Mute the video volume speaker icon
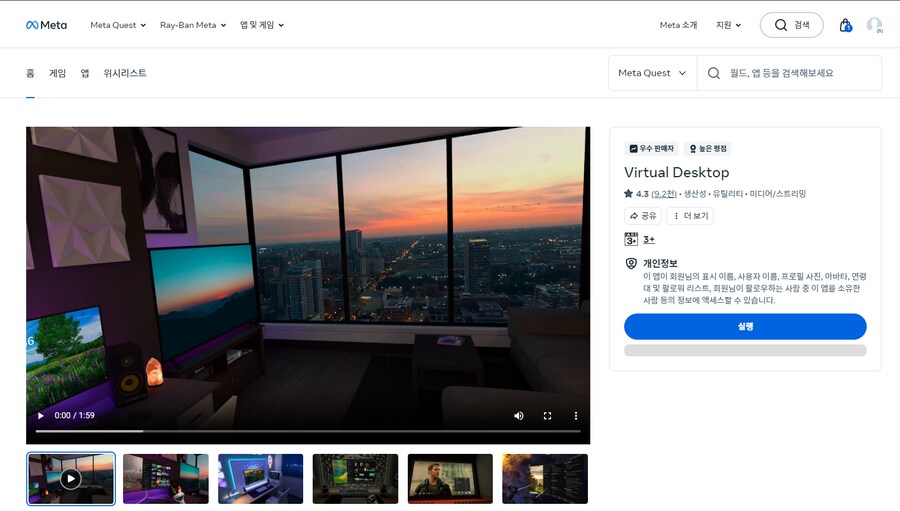 [x=518, y=415]
